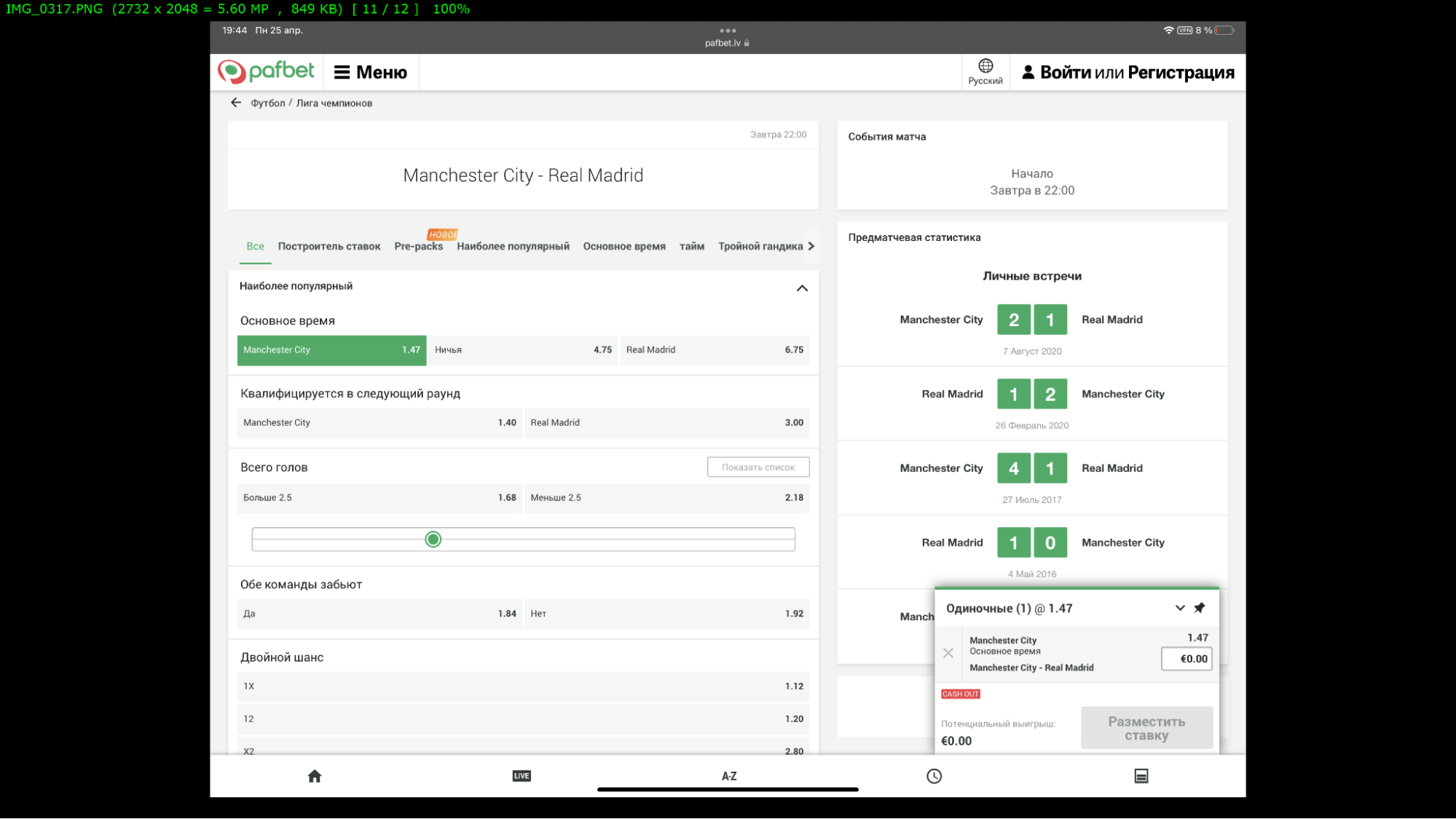1456x819 pixels.
Task: Show more market tabs with right arrow
Action: (x=811, y=246)
